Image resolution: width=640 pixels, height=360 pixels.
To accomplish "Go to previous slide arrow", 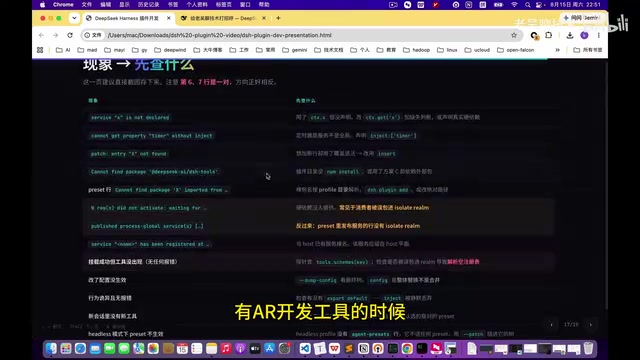I will point(551,325).
